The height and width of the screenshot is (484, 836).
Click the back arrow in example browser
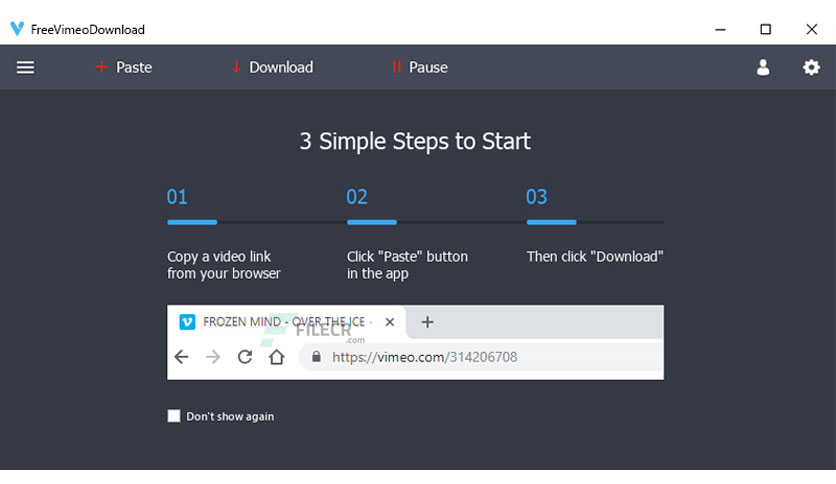point(181,357)
